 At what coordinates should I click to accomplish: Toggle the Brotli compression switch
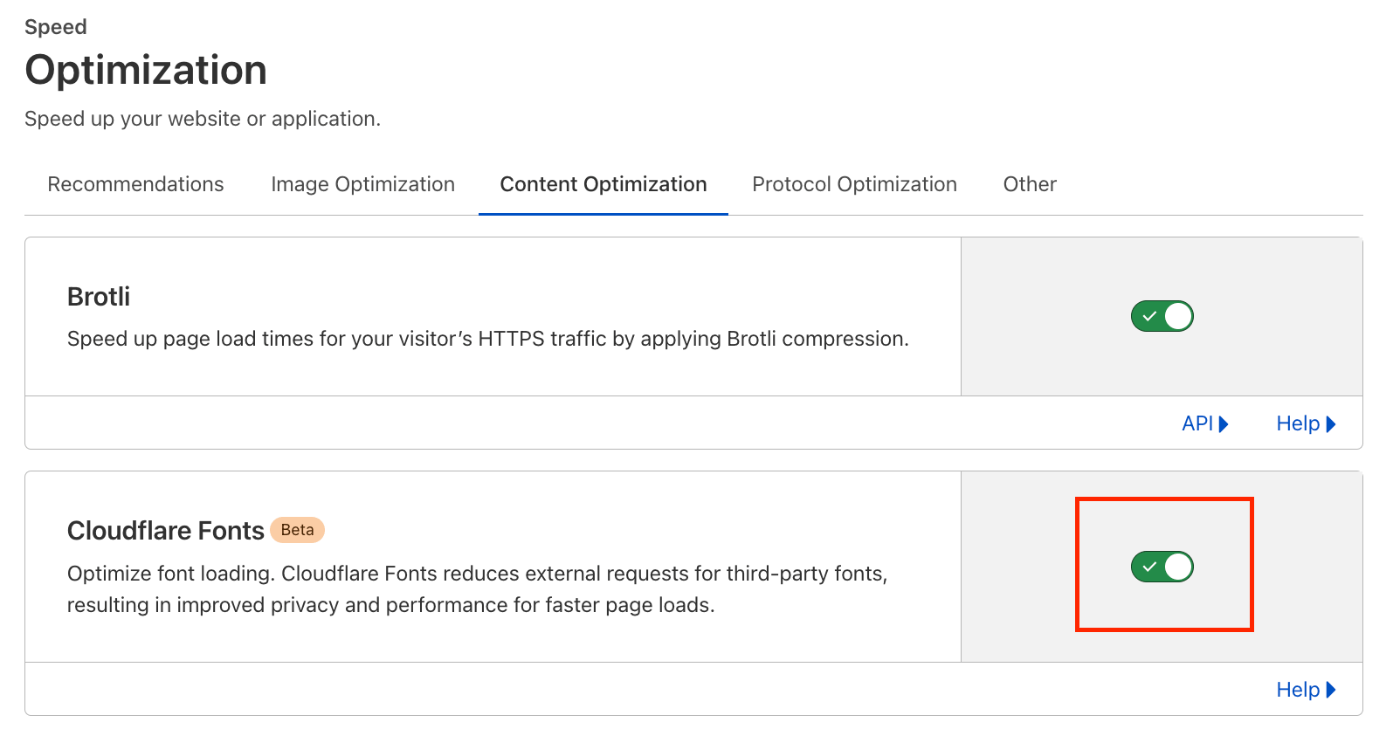pyautogui.click(x=1162, y=317)
